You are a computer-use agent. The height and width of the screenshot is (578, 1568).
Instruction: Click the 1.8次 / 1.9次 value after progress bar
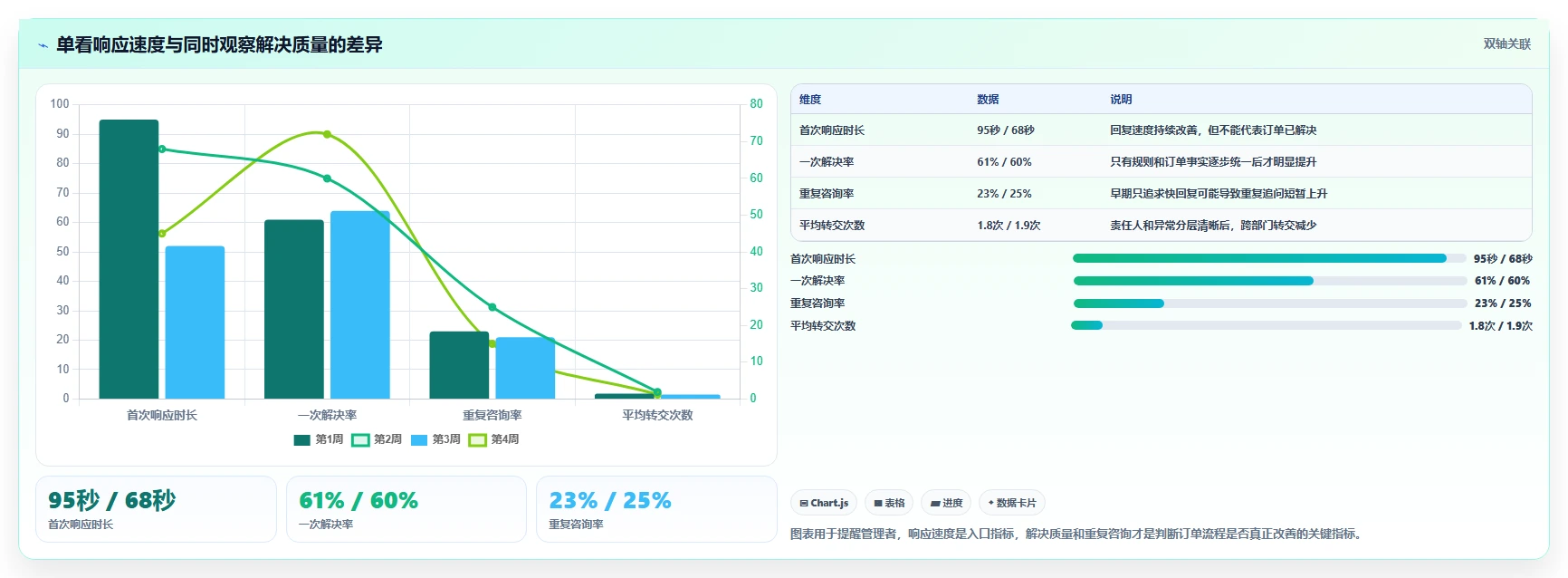click(1500, 326)
